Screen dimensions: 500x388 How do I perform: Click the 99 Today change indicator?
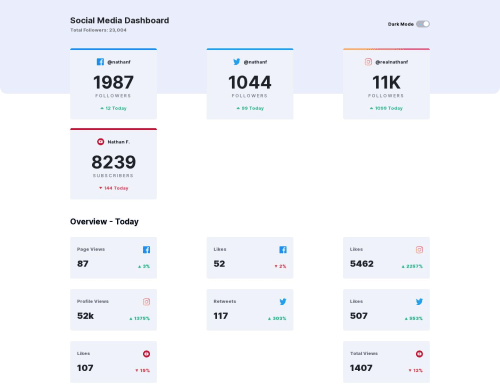250,108
